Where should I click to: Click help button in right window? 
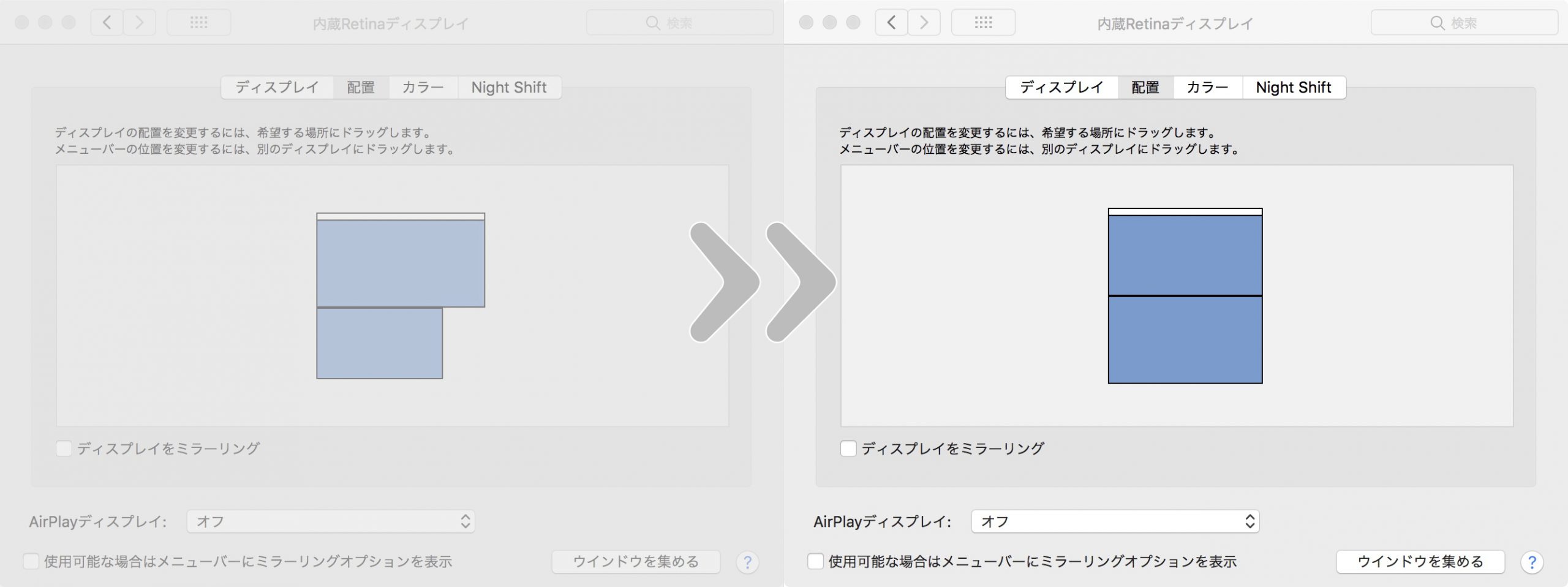coord(1531,562)
